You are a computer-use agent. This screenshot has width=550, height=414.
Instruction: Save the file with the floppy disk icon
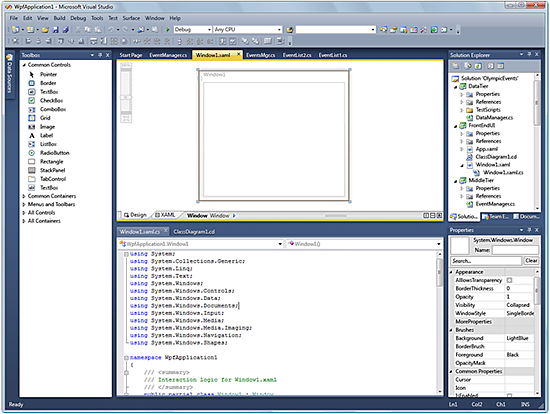55,30
